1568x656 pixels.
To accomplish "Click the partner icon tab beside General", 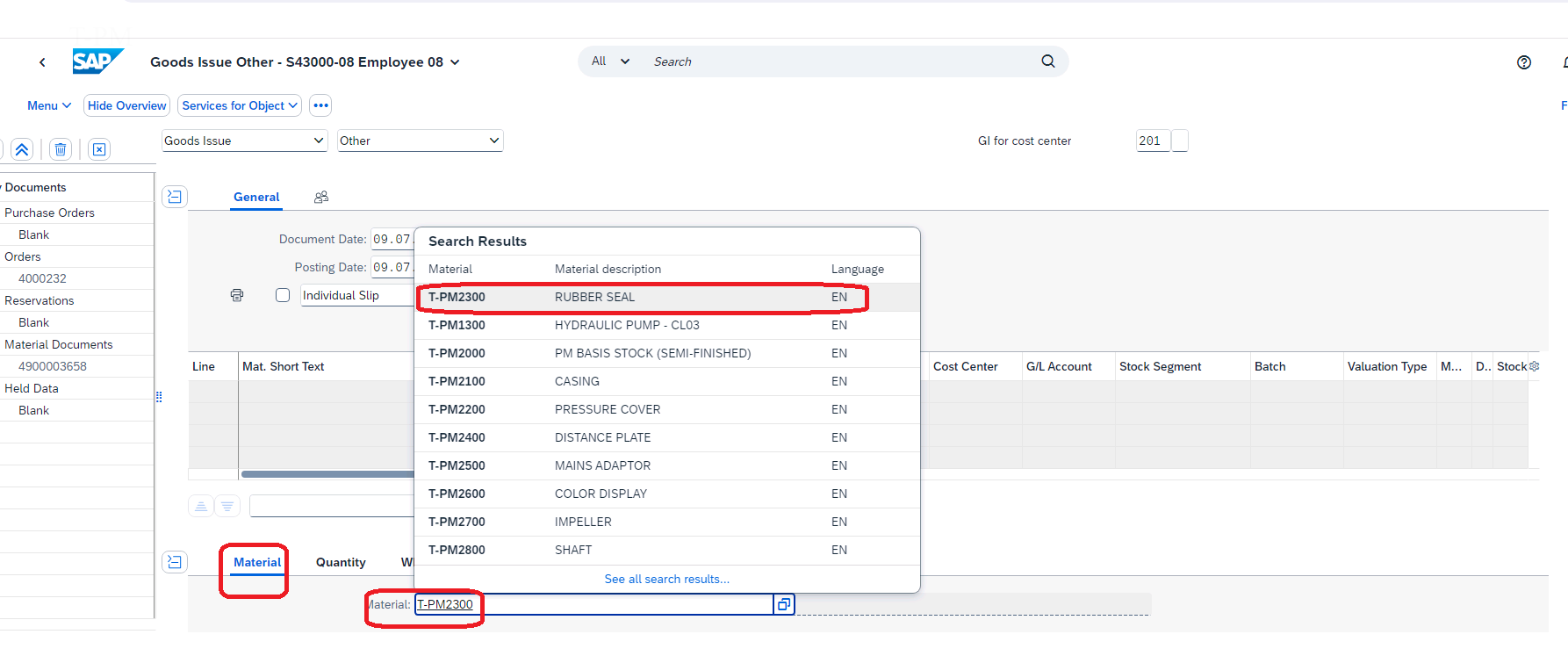I will point(321,198).
